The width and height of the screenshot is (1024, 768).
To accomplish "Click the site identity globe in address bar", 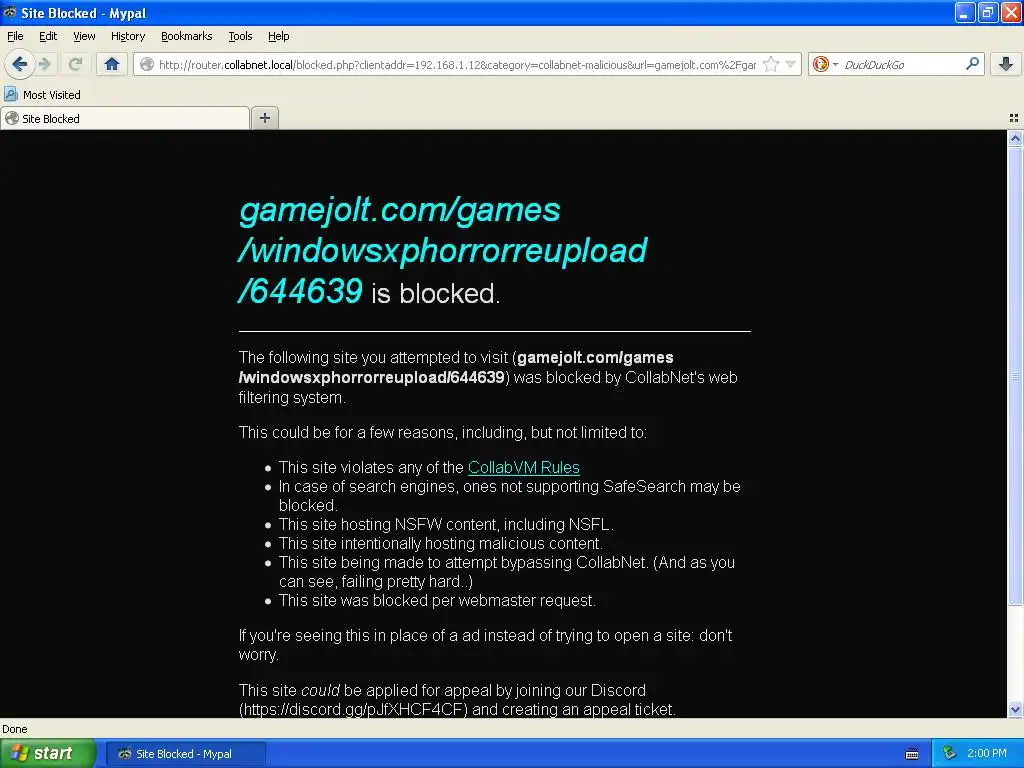I will 147,64.
